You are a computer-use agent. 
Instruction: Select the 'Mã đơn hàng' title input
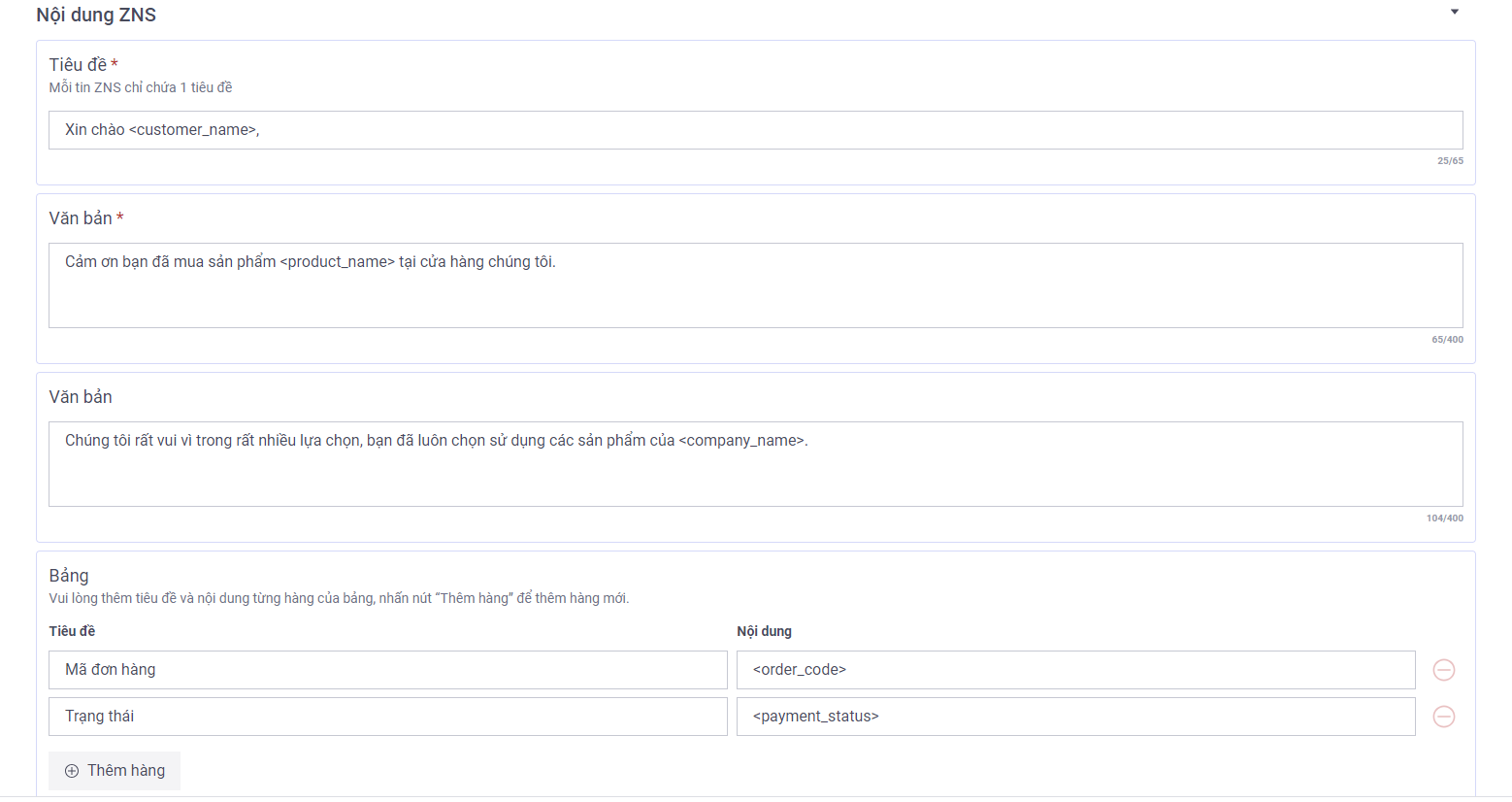[x=388, y=670]
